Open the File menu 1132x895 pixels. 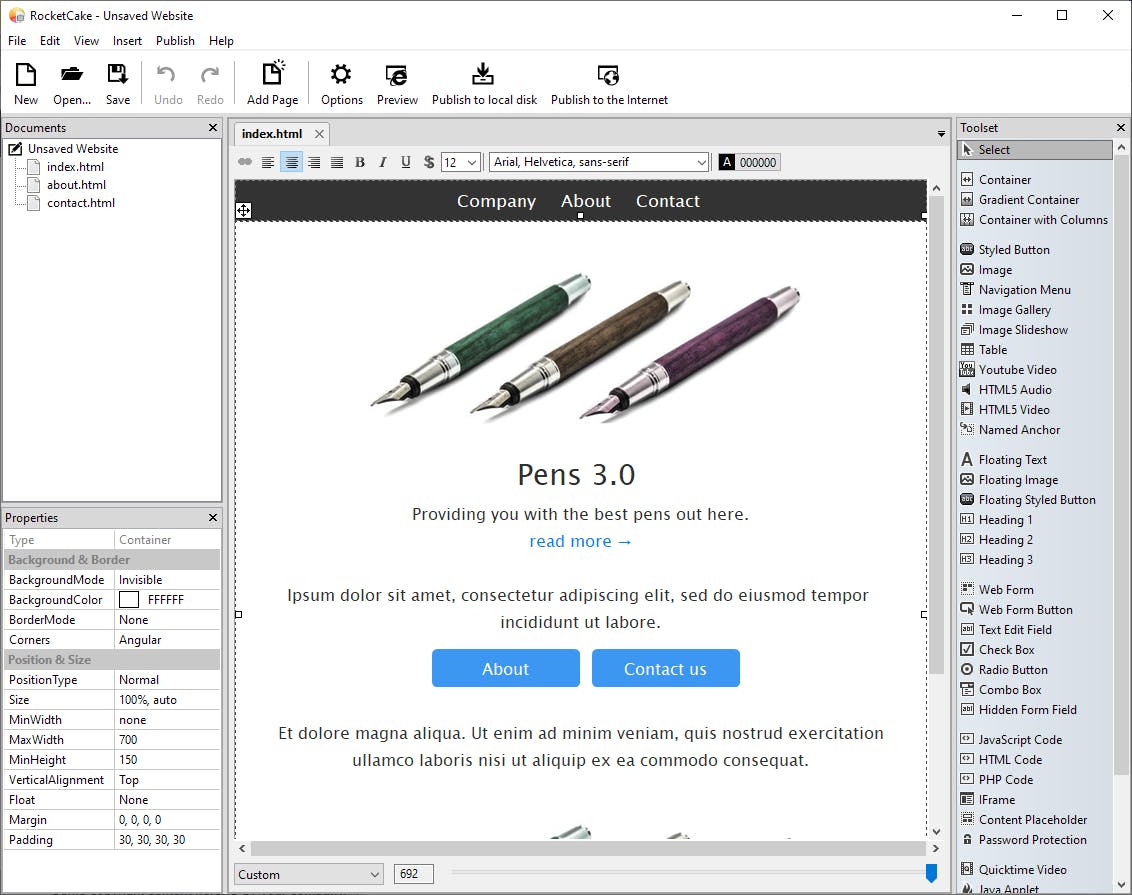pos(17,41)
